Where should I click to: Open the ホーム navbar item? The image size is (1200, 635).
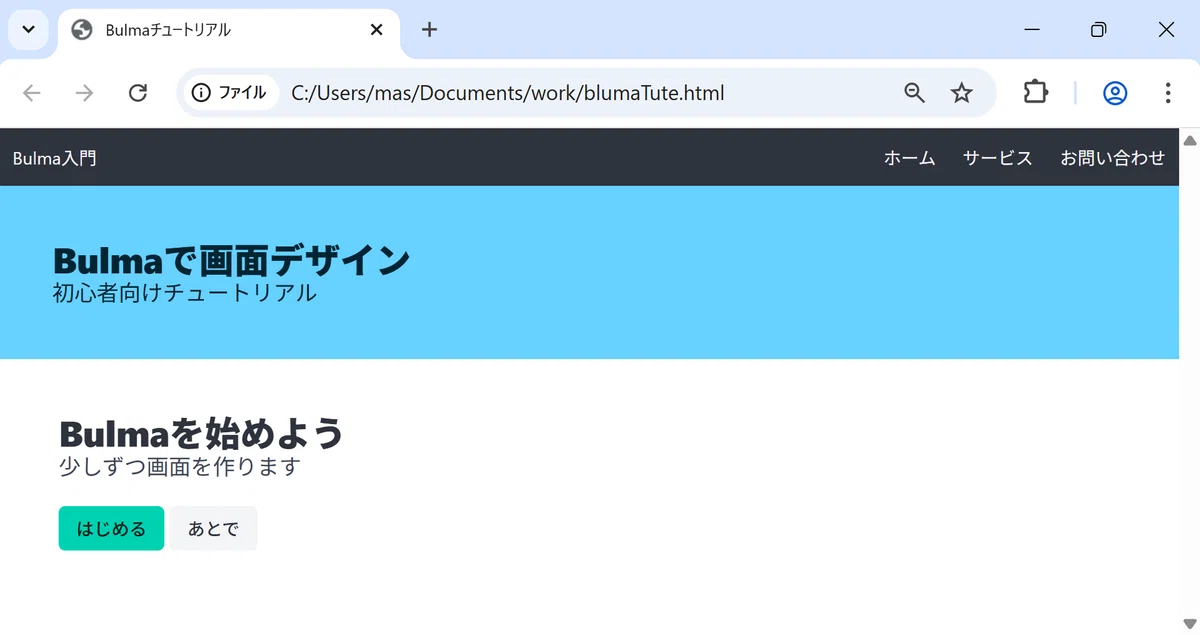(909, 157)
